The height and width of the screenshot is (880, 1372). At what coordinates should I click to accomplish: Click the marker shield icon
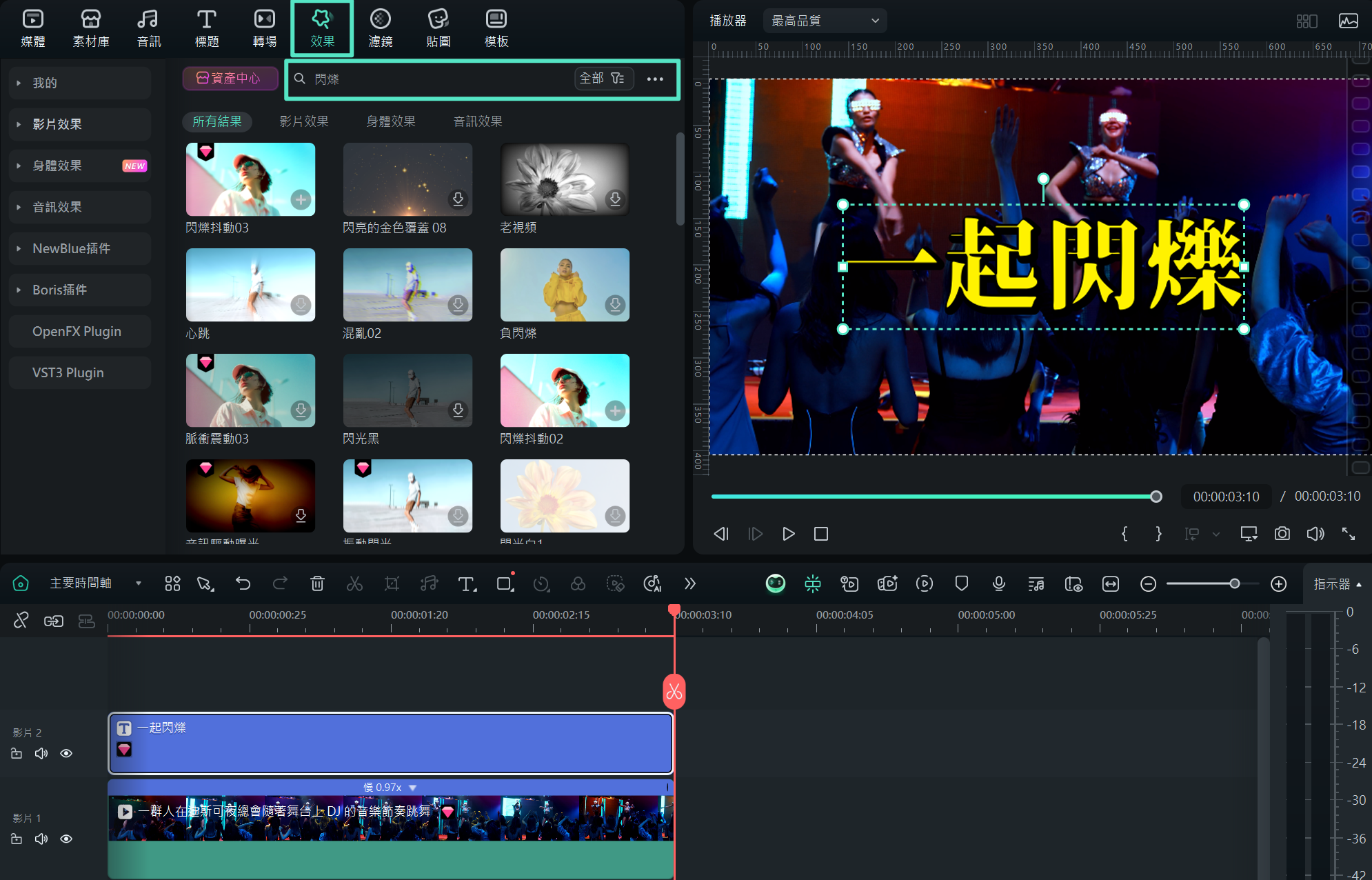pos(961,584)
